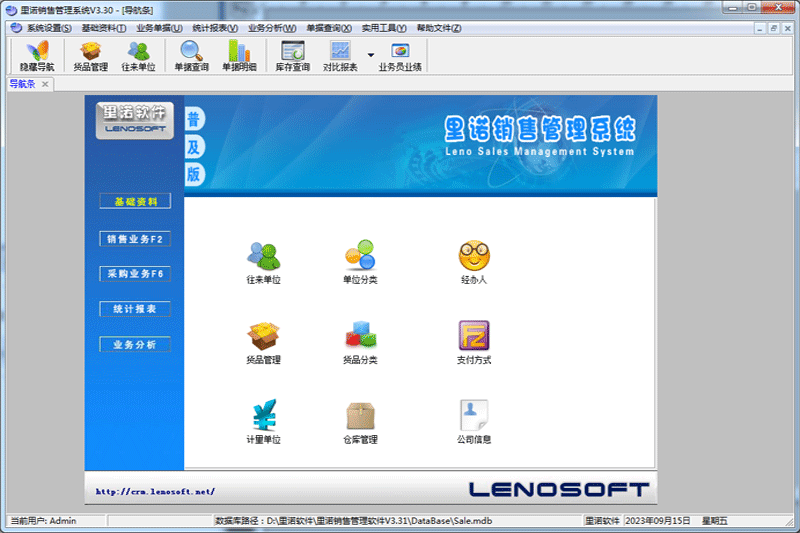Screen dimensions: 800x533
Task: Open the 业务单据(U) menu
Action: pos(159,28)
